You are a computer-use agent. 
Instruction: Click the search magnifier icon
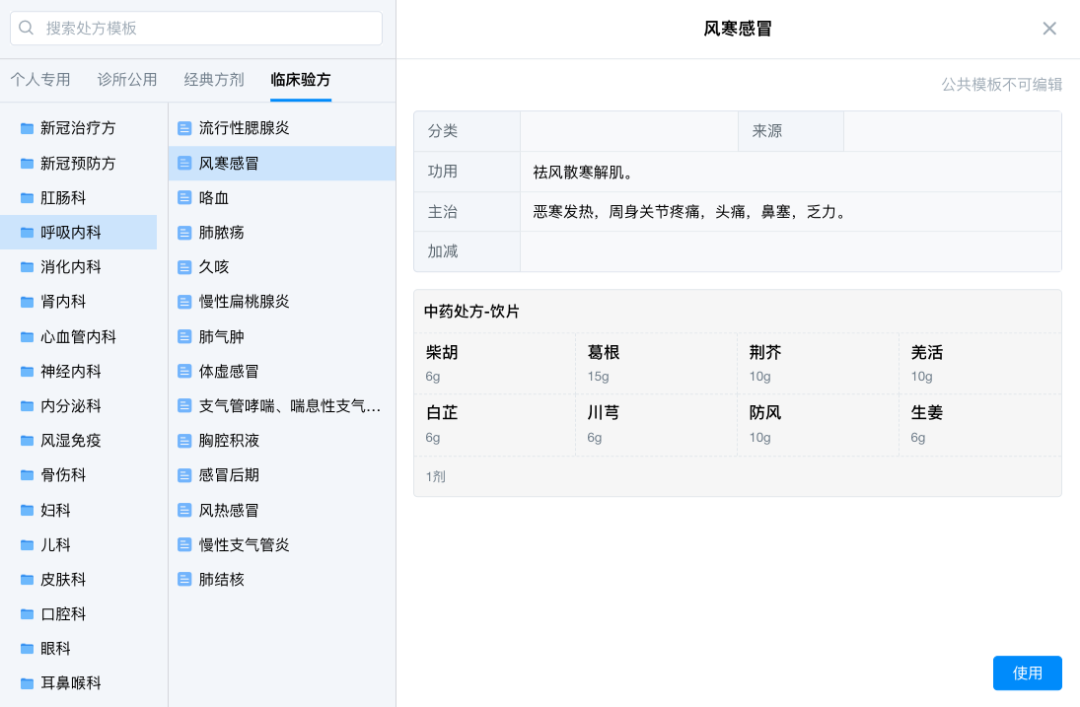point(27,28)
